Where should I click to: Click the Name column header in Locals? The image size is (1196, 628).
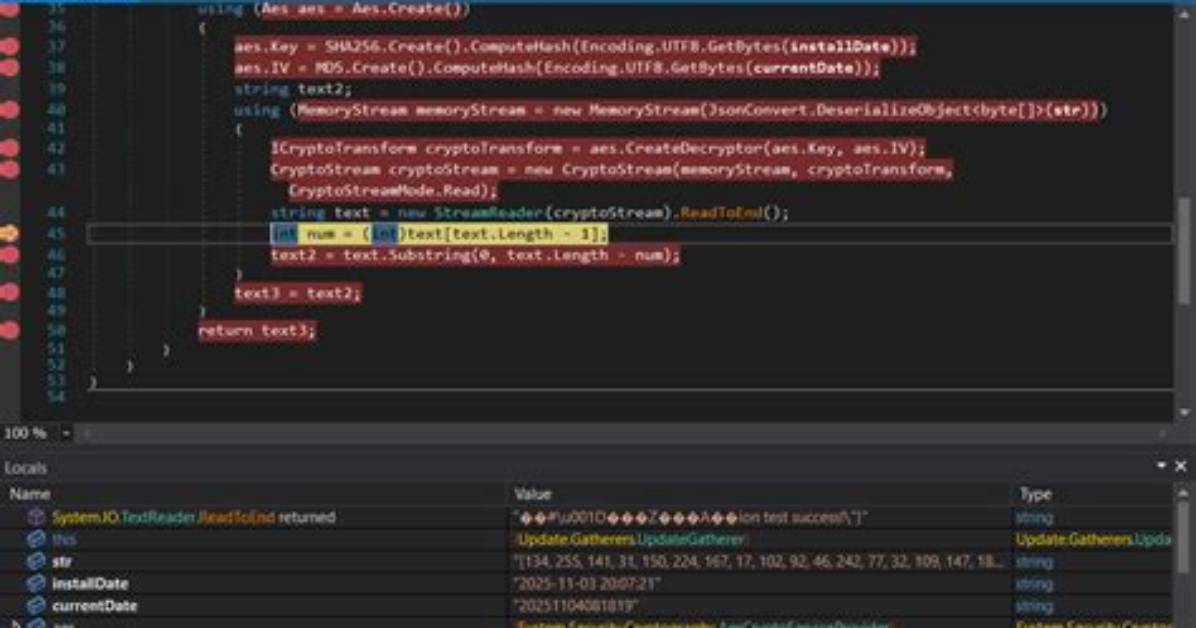coord(30,494)
